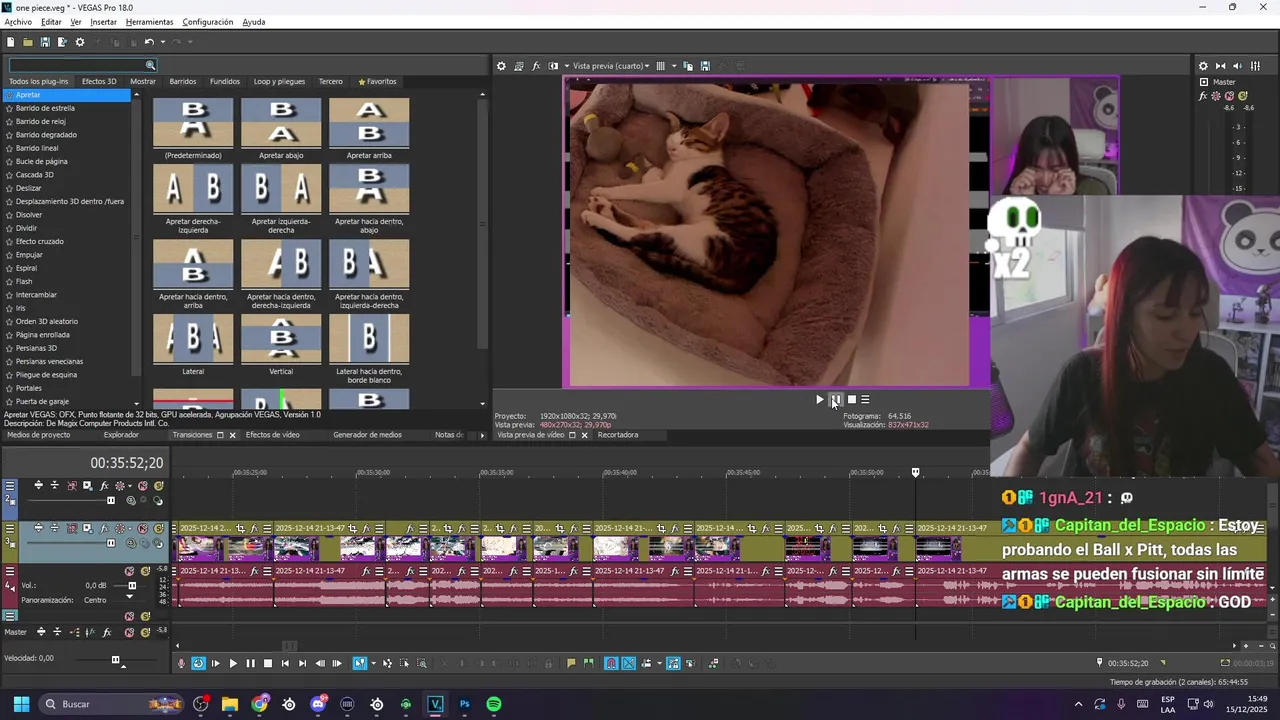1280x720 pixels.
Task: Pause playback in timeline transport
Action: point(251,663)
